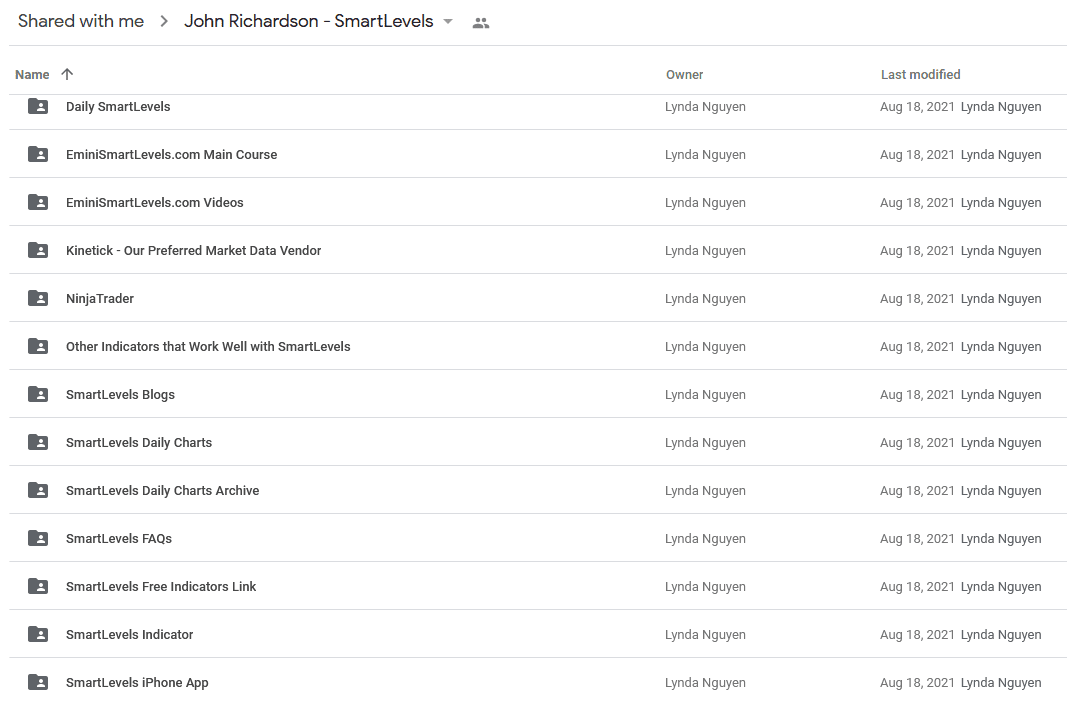Click the Owner column header
1067x701 pixels.
tap(685, 75)
